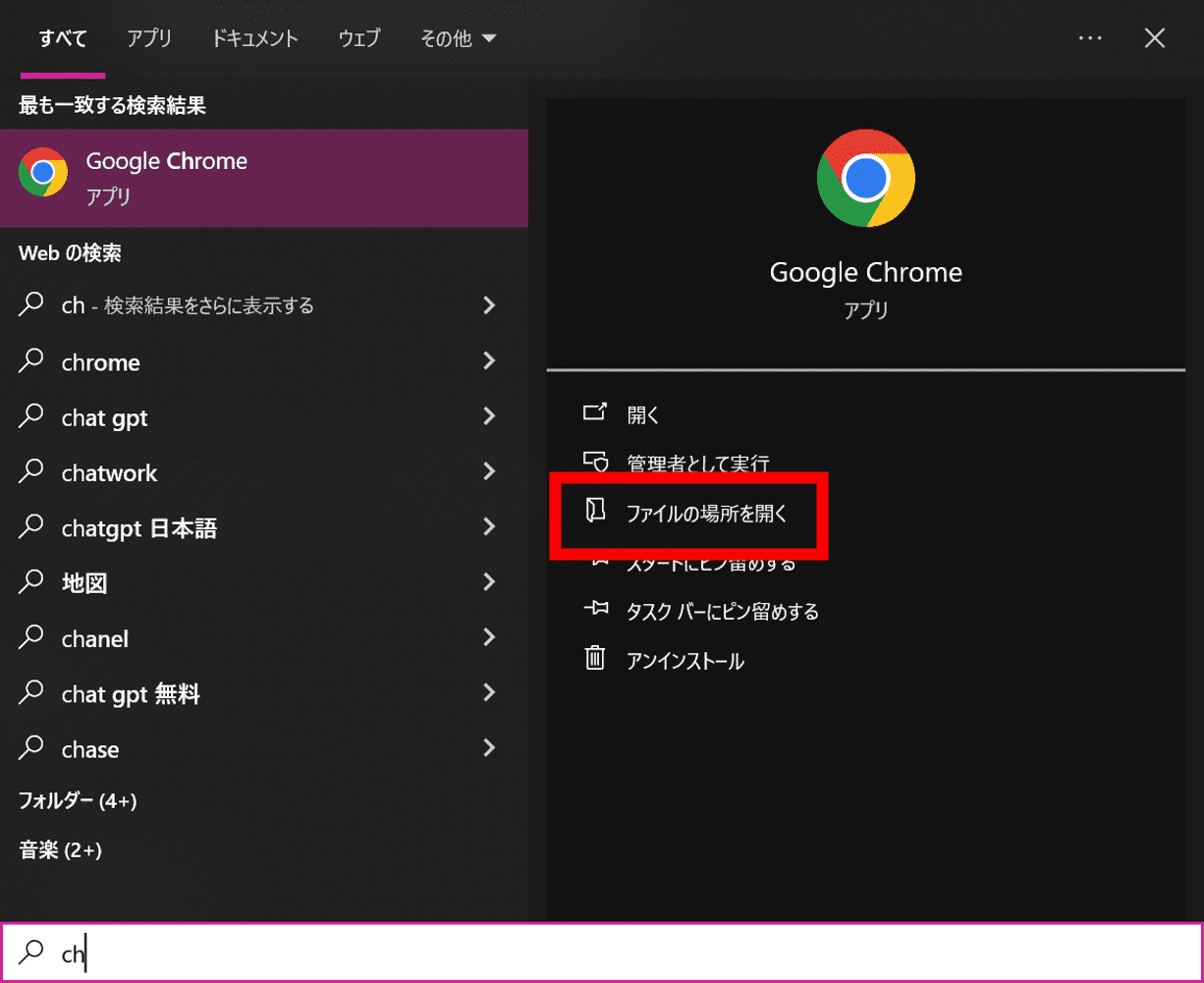Expand the chatwork suggestion arrow
Viewport: 1204px width, 983px height.
[489, 472]
